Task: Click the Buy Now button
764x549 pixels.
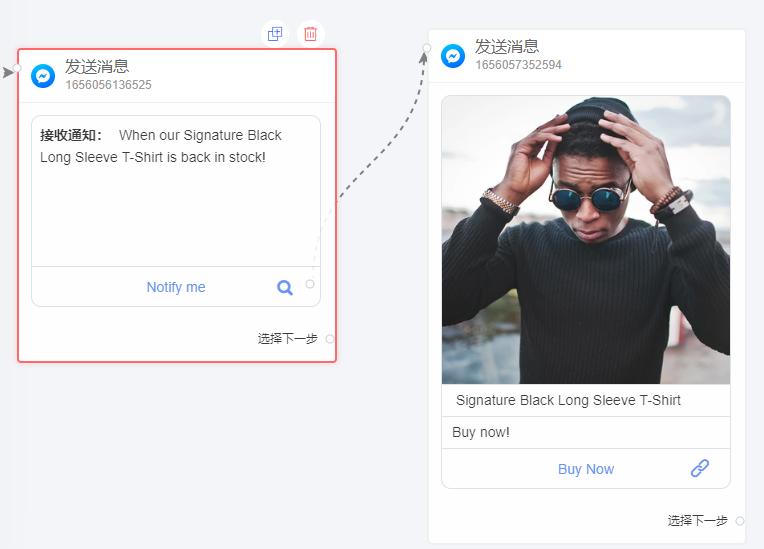Action: (x=586, y=469)
